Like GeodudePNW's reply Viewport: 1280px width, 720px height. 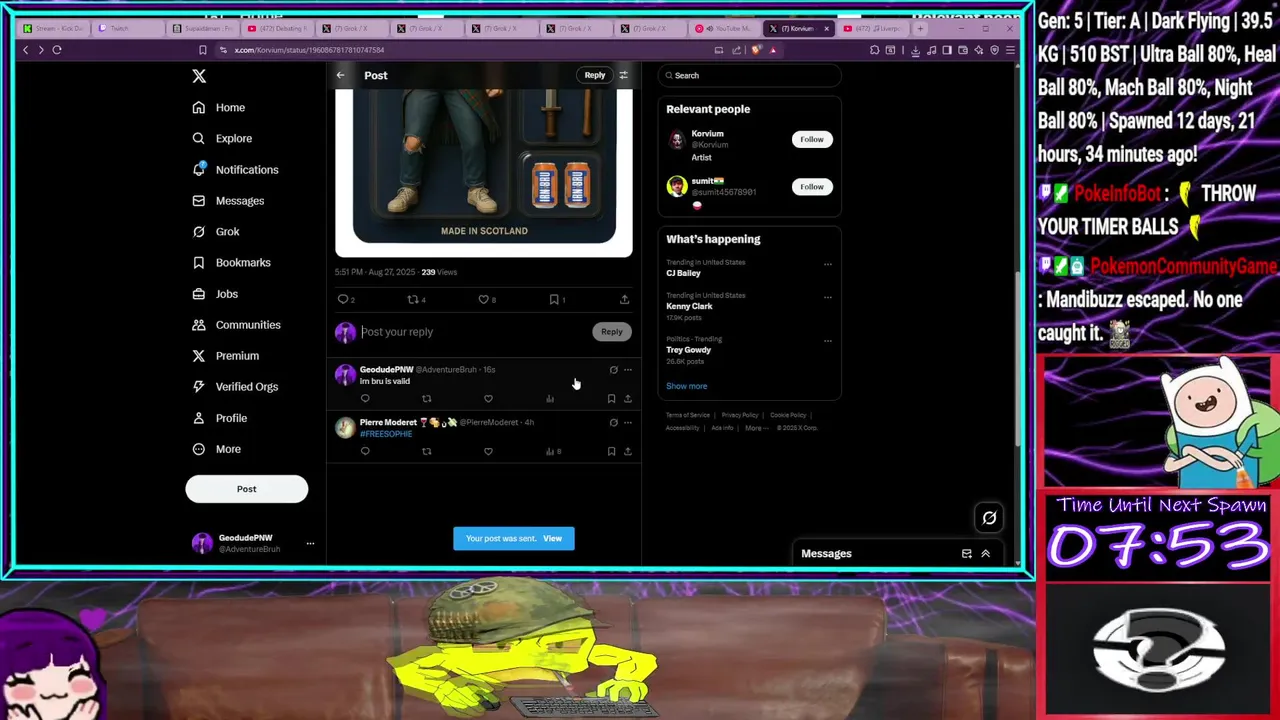488,398
